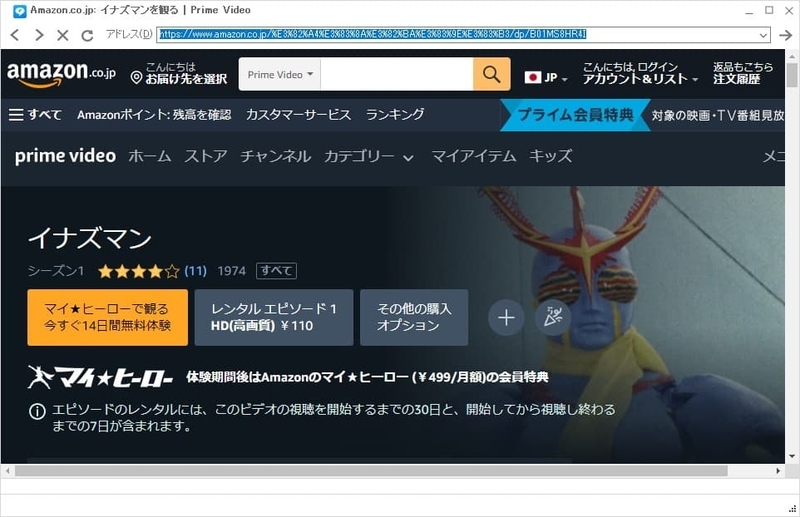800x517 pixels.
Task: Click the info icon next to rental notice
Action: pyautogui.click(x=37, y=411)
